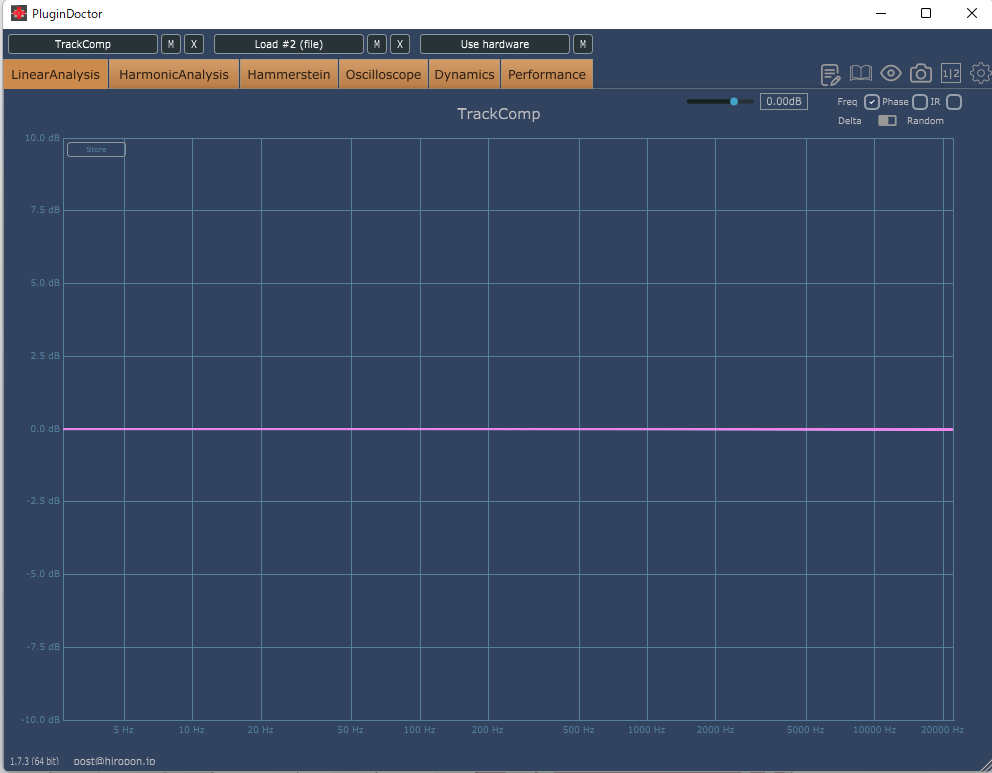This screenshot has height=773, width=992.
Task: Click the -10.0 dB axis label
Action: tap(41, 720)
